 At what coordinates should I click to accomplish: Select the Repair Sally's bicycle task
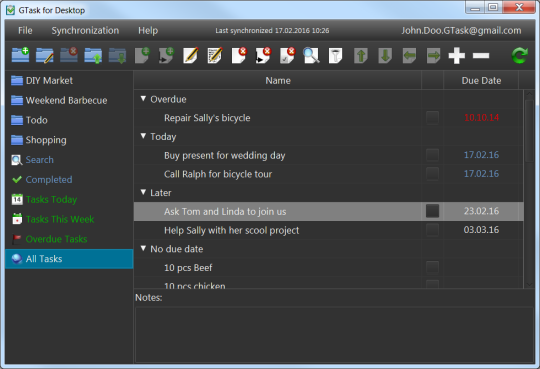(x=207, y=118)
